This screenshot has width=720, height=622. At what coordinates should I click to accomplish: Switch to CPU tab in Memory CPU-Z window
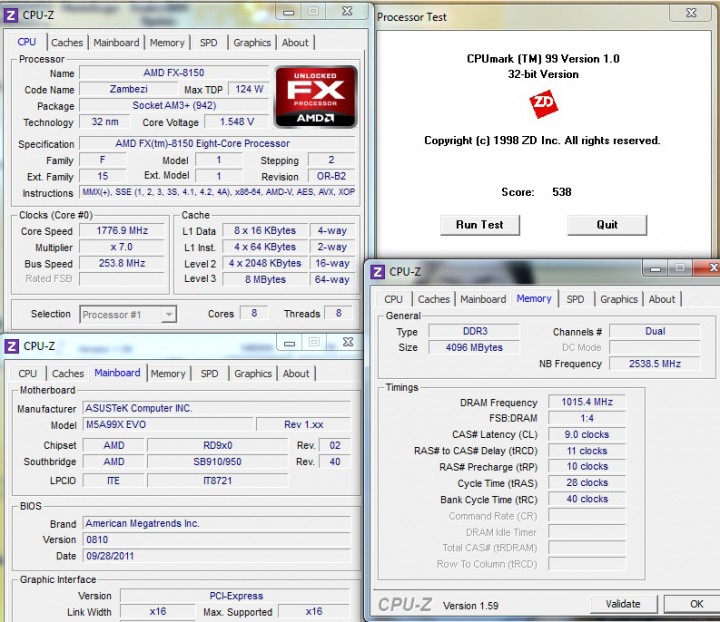(394, 299)
